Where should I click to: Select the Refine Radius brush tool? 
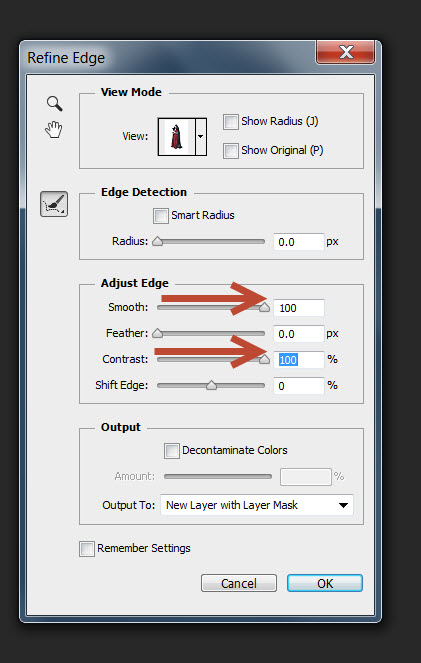(x=54, y=204)
